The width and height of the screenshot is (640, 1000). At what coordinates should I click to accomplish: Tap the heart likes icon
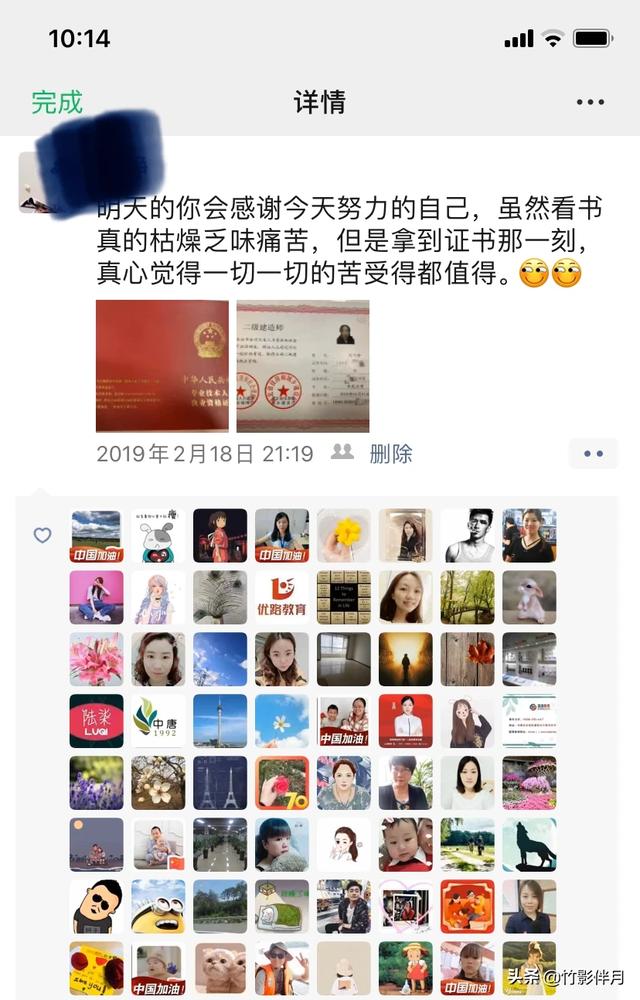tap(42, 535)
